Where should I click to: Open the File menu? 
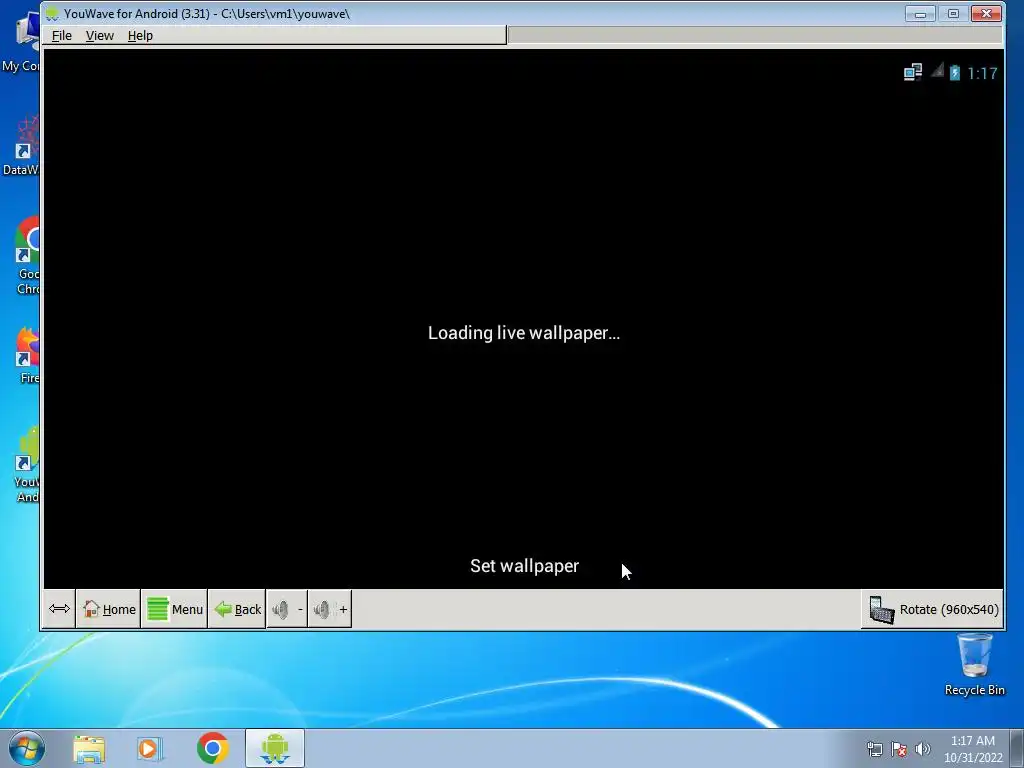pyautogui.click(x=61, y=35)
